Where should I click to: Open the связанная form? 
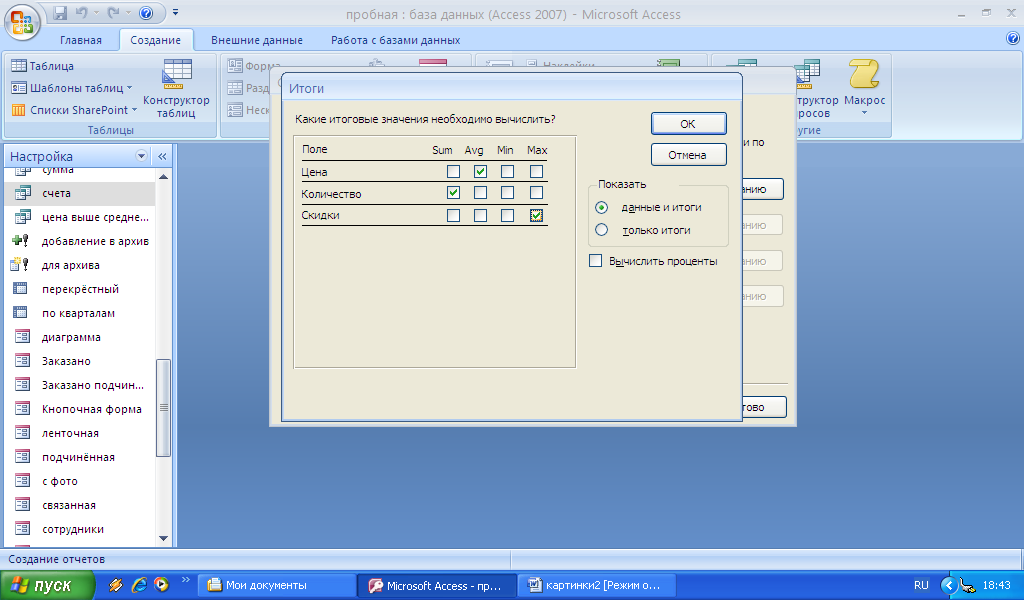pos(80,505)
